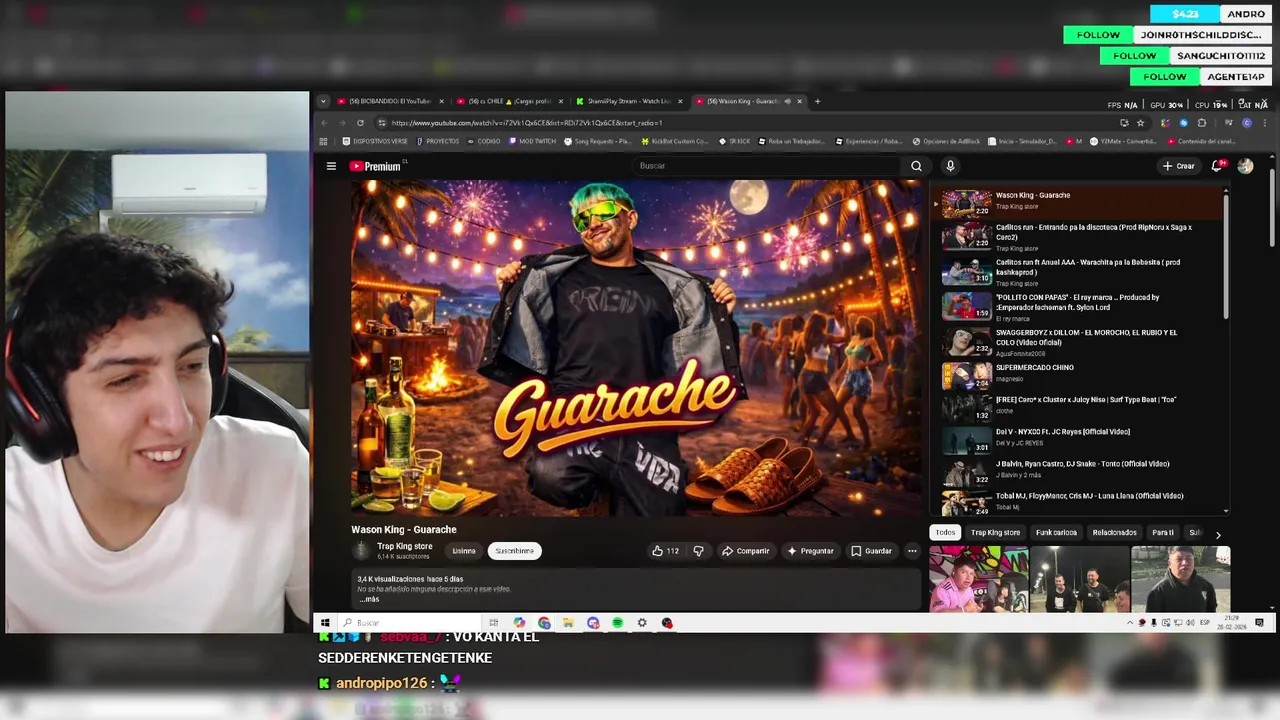Select the Todos filter chip
Screen dimensions: 1280x720
click(x=945, y=533)
